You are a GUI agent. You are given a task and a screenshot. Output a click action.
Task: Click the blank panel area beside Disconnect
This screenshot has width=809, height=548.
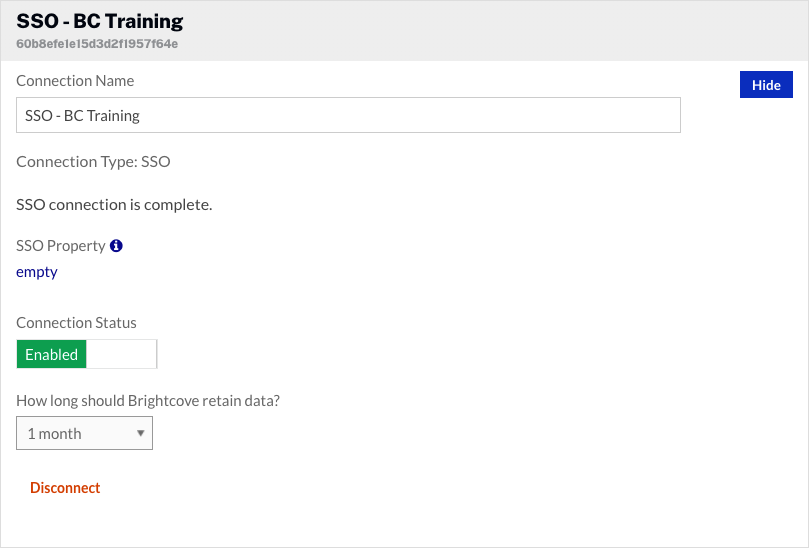(400, 488)
